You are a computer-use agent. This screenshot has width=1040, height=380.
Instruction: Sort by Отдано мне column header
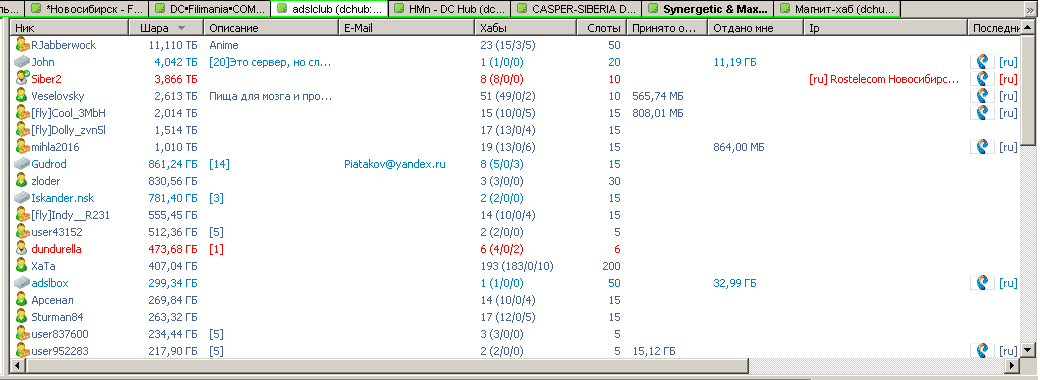(x=755, y=28)
